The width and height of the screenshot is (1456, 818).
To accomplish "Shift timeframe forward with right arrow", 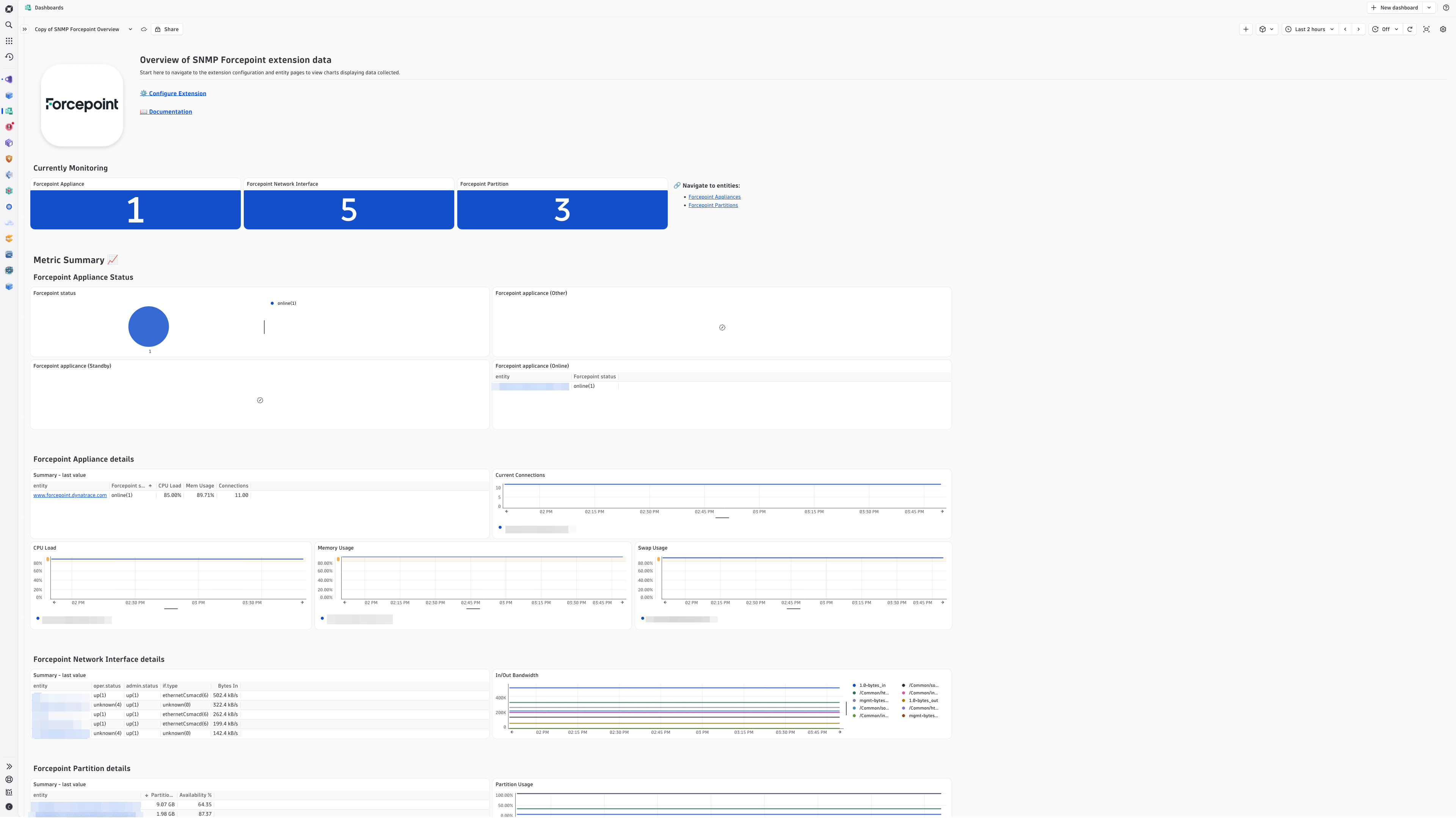I will click(1359, 29).
